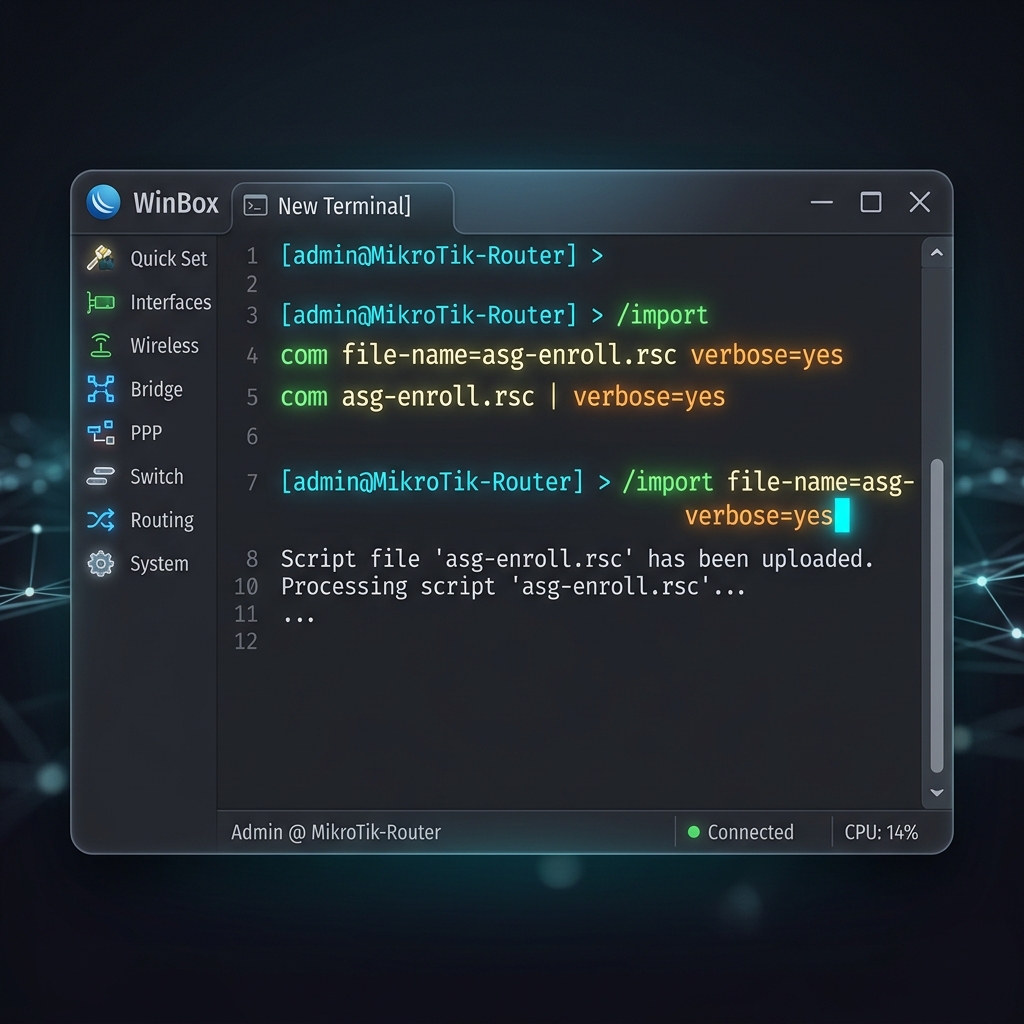The width and height of the screenshot is (1024, 1024).
Task: Click the /import command on line 3
Action: tap(662, 315)
